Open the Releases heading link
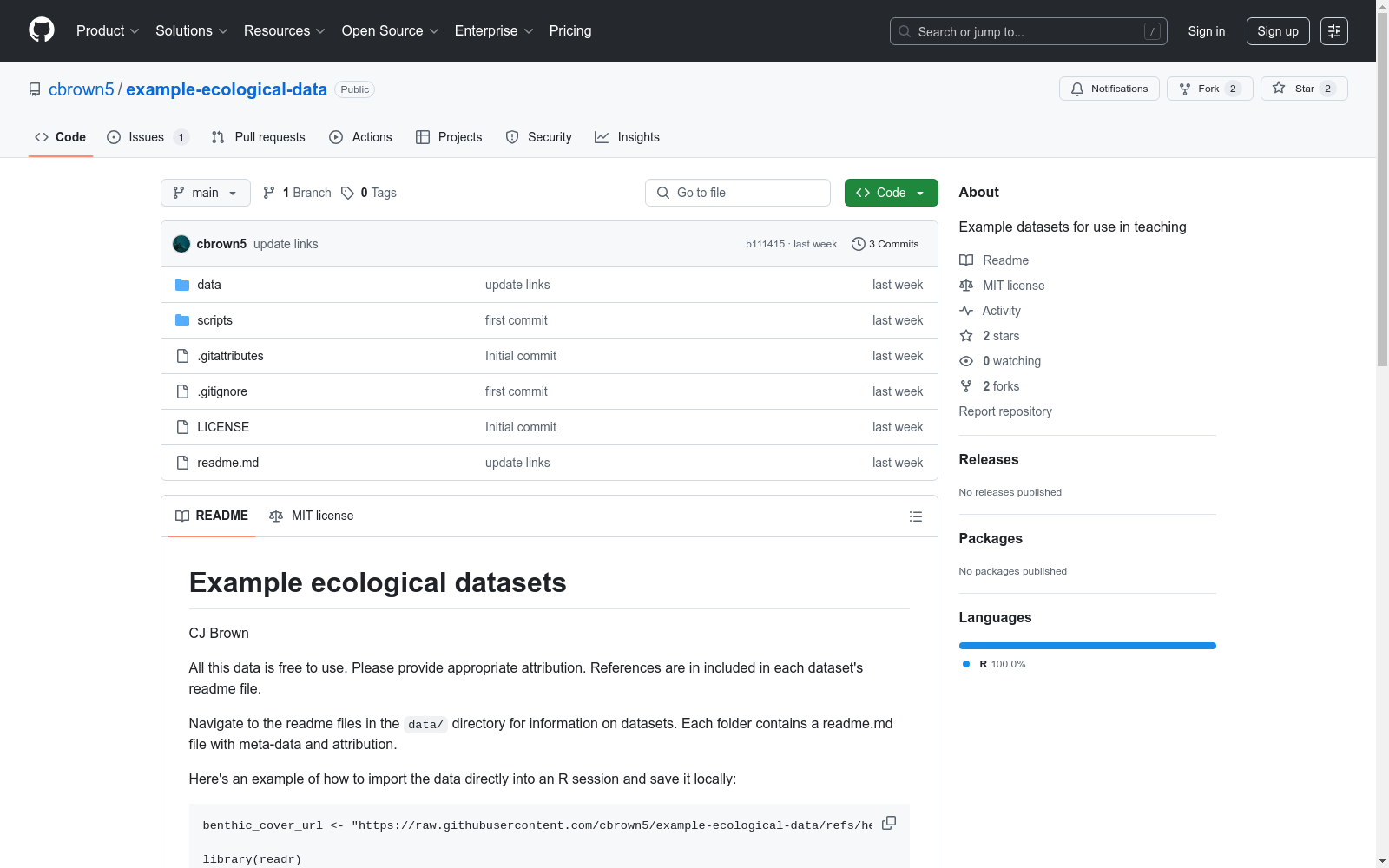 pyautogui.click(x=989, y=460)
